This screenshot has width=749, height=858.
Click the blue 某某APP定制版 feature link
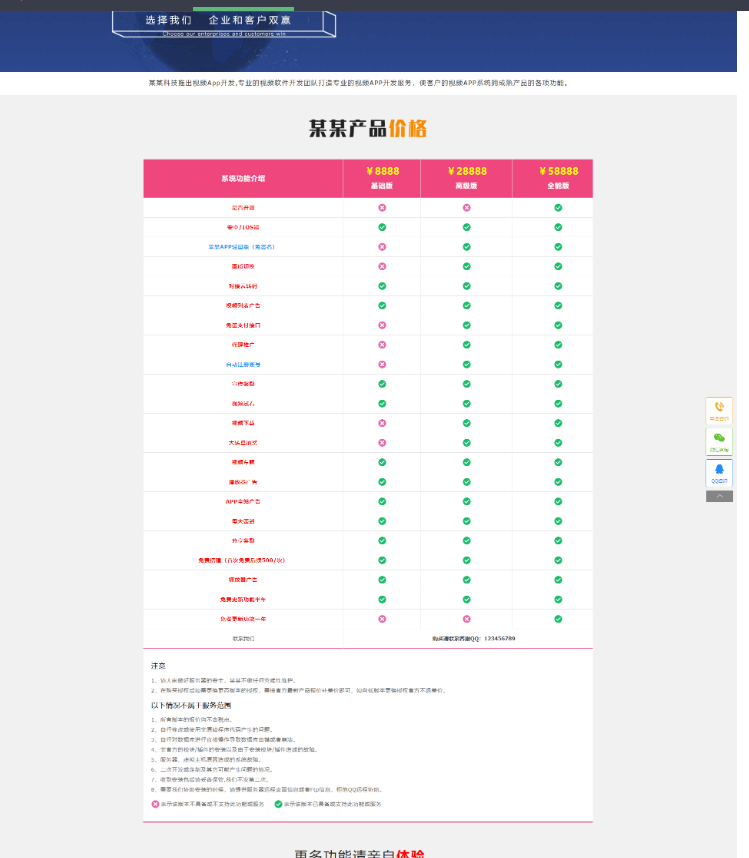(241, 246)
